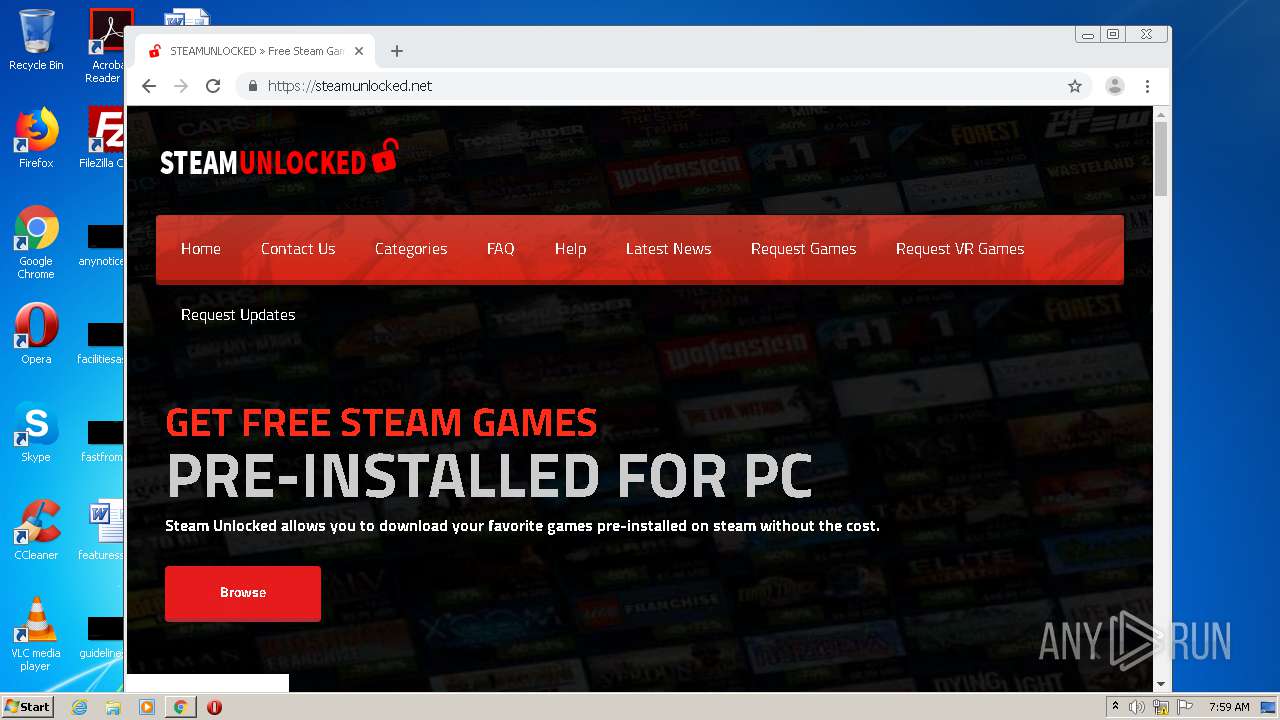The width and height of the screenshot is (1280, 720).
Task: Launch Opera from the desktop
Action: (x=36, y=334)
